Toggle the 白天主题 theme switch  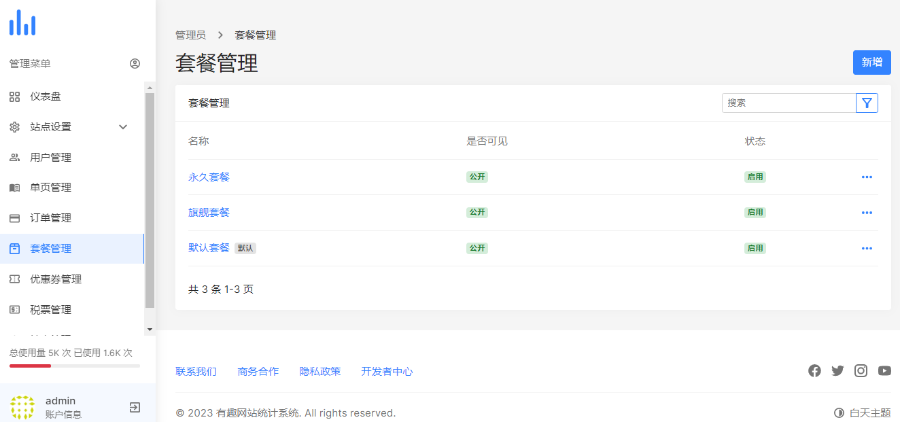tap(862, 413)
